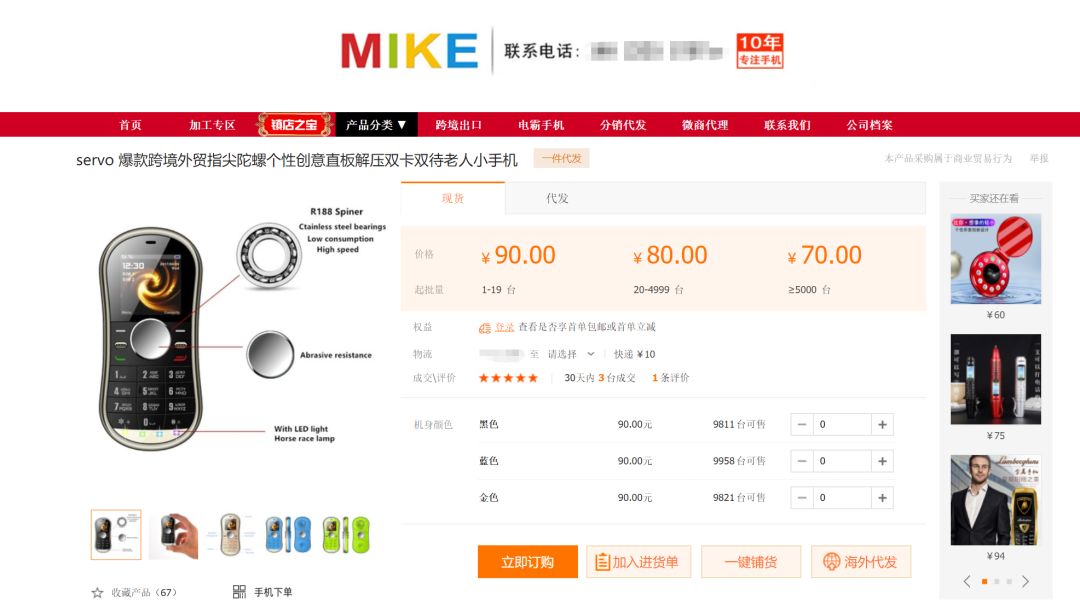Add to purchase list with 加入进货单

pyautogui.click(x=637, y=561)
